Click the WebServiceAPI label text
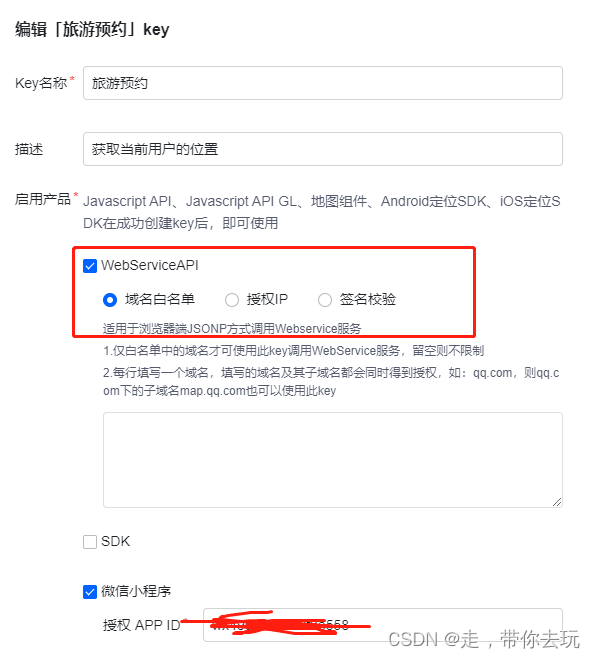The height and width of the screenshot is (658, 595). point(150,265)
